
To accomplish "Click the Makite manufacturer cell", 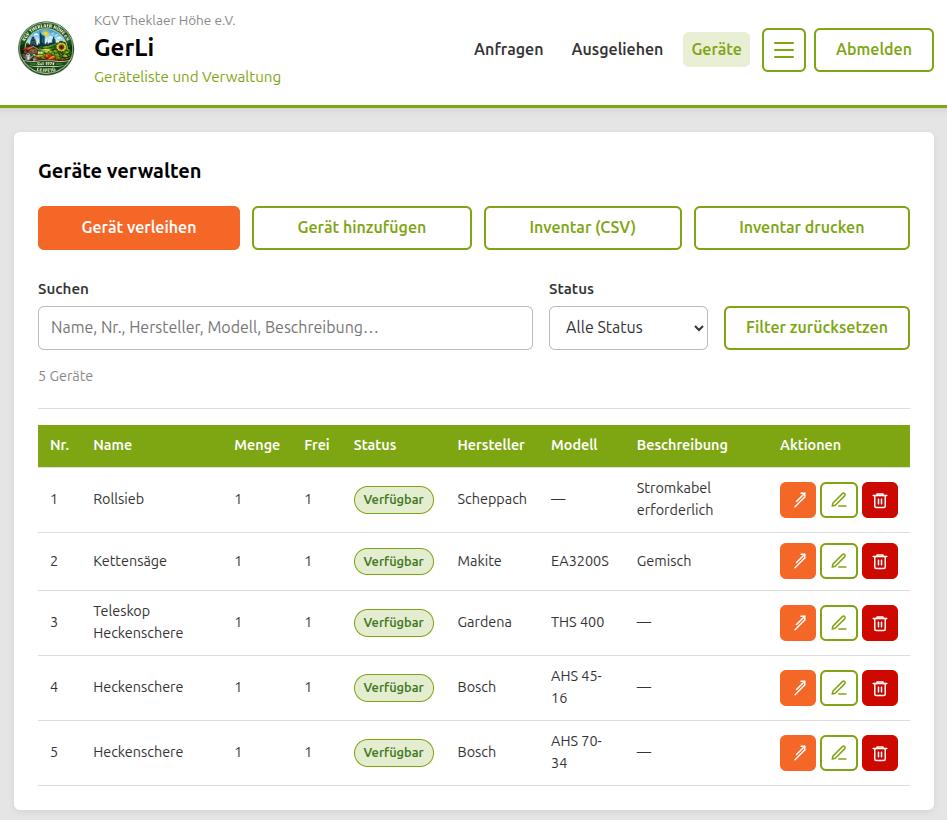I will [480, 561].
